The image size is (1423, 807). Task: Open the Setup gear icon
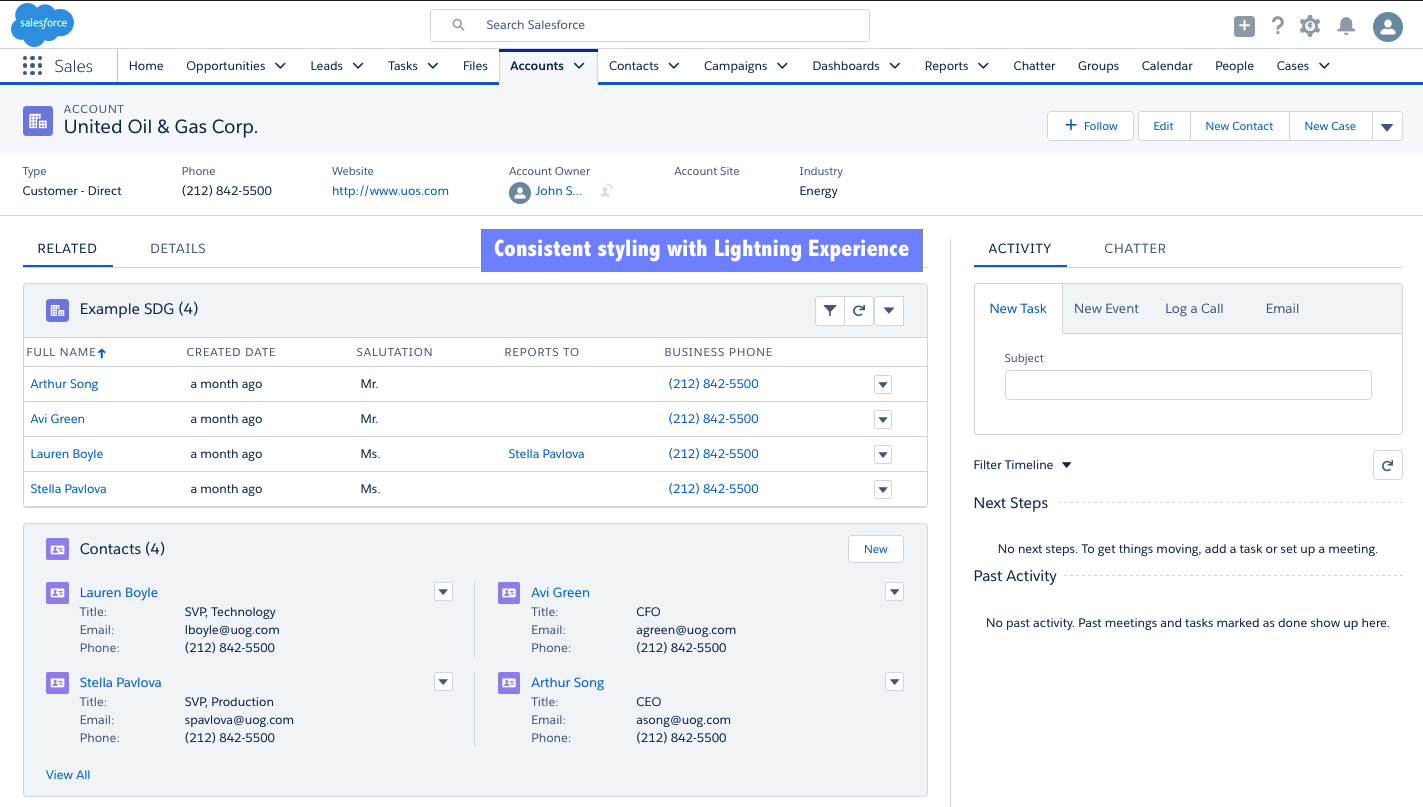pos(1310,26)
